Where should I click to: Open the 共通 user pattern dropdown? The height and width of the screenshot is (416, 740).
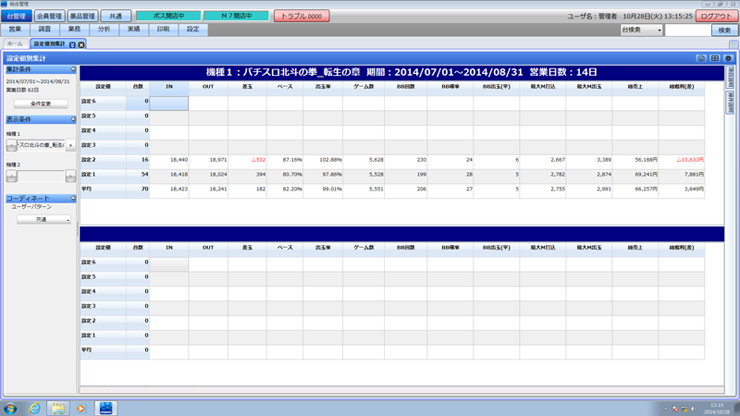pos(44,220)
